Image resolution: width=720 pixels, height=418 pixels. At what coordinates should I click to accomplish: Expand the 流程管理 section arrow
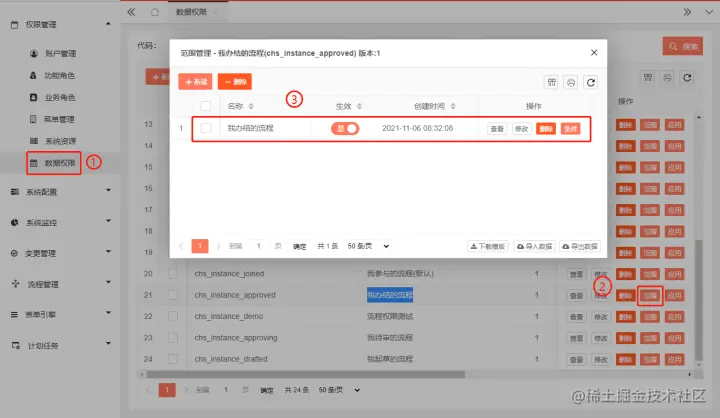pyautogui.click(x=108, y=282)
